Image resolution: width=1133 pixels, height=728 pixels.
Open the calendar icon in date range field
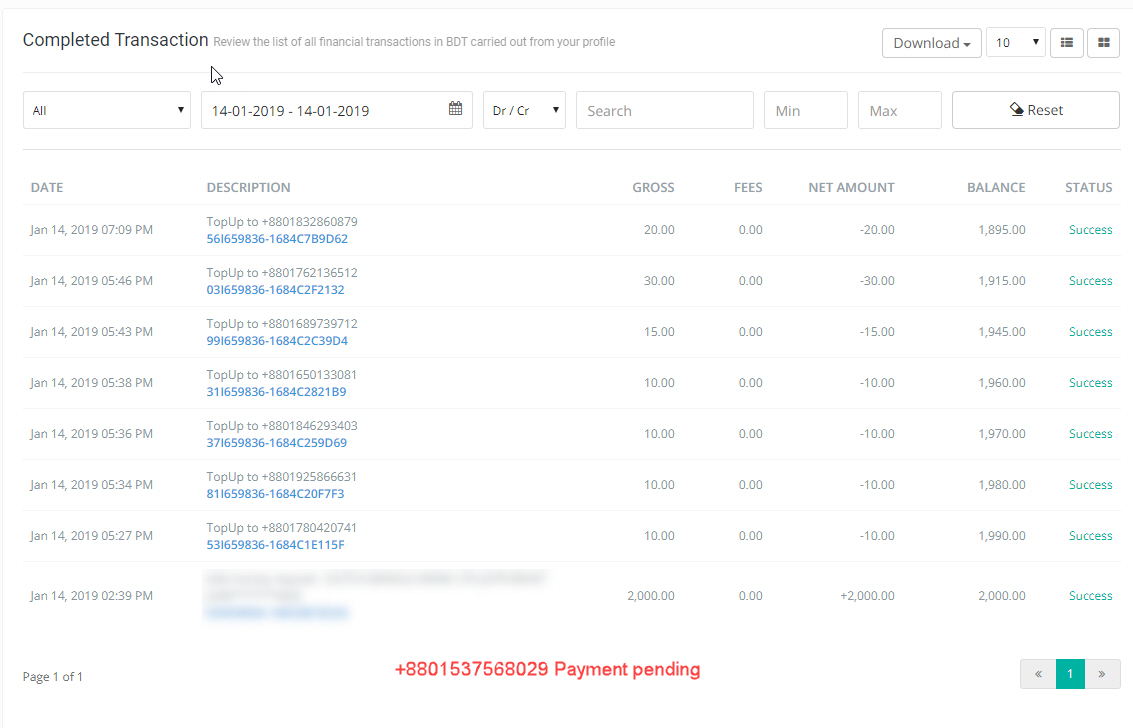tap(455, 108)
